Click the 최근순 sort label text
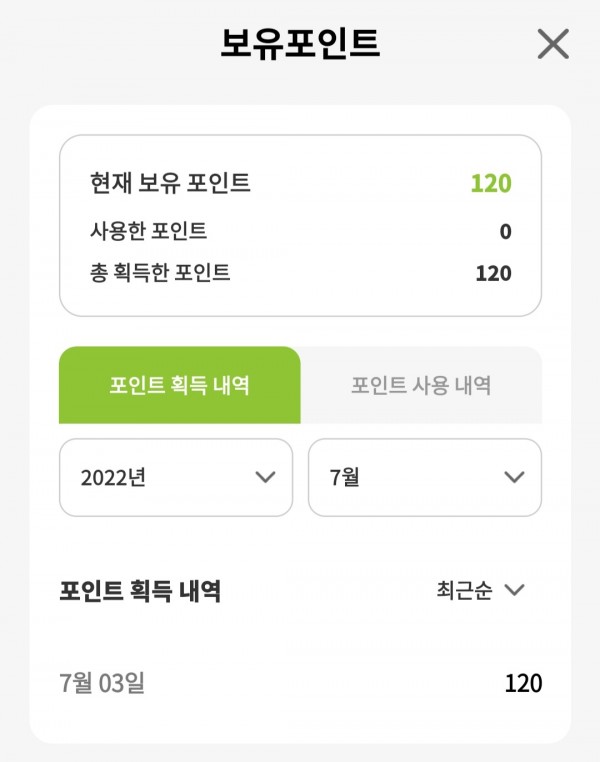This screenshot has height=762, width=600. coord(464,590)
